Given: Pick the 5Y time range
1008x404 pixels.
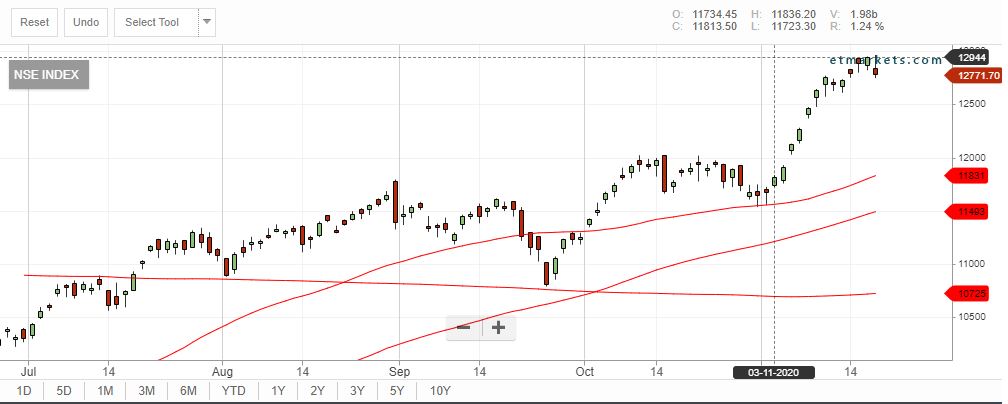Looking at the screenshot, I should pos(397,391).
